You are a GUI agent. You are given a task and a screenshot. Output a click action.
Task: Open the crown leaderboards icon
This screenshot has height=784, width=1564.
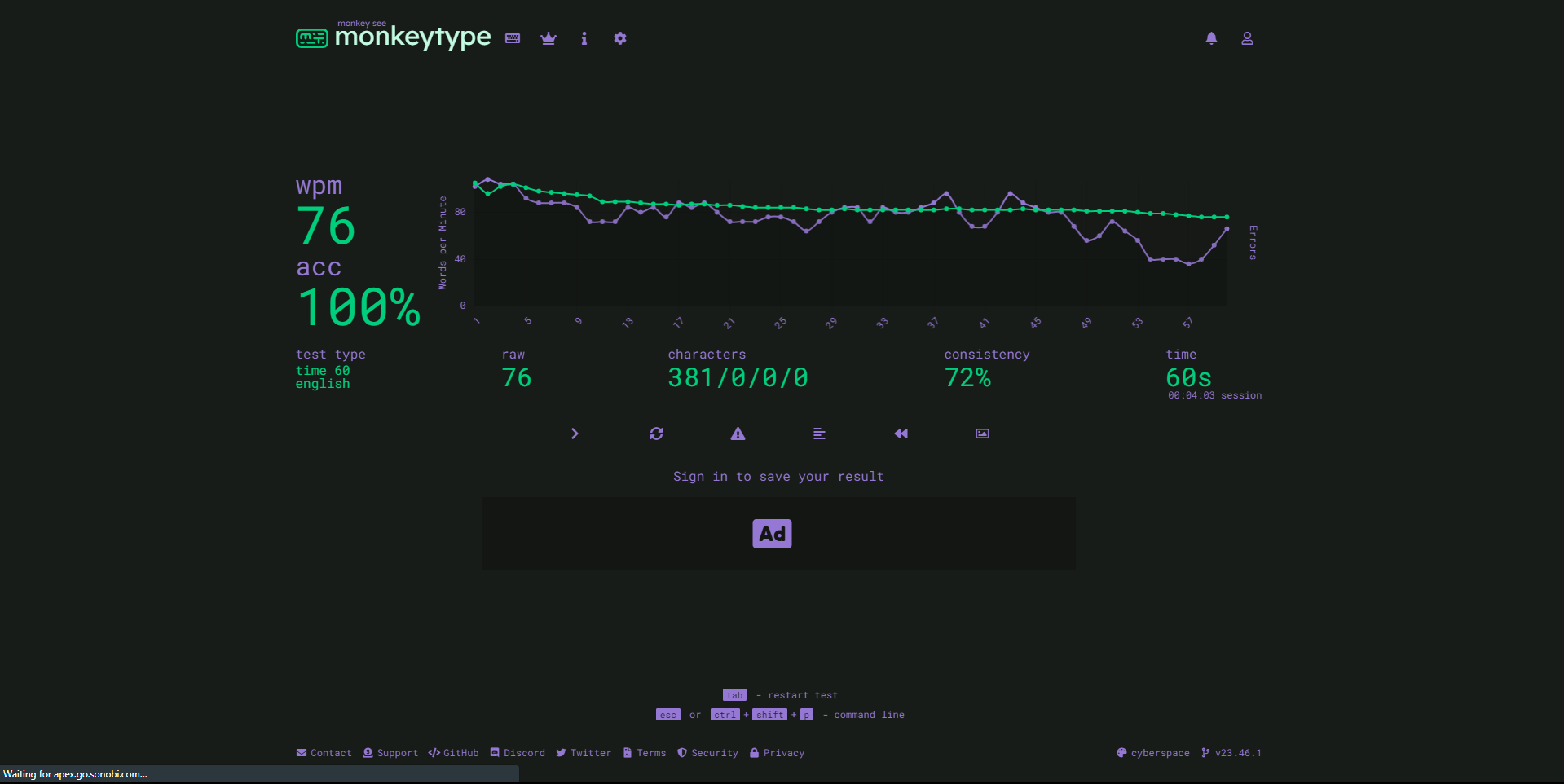click(x=549, y=38)
